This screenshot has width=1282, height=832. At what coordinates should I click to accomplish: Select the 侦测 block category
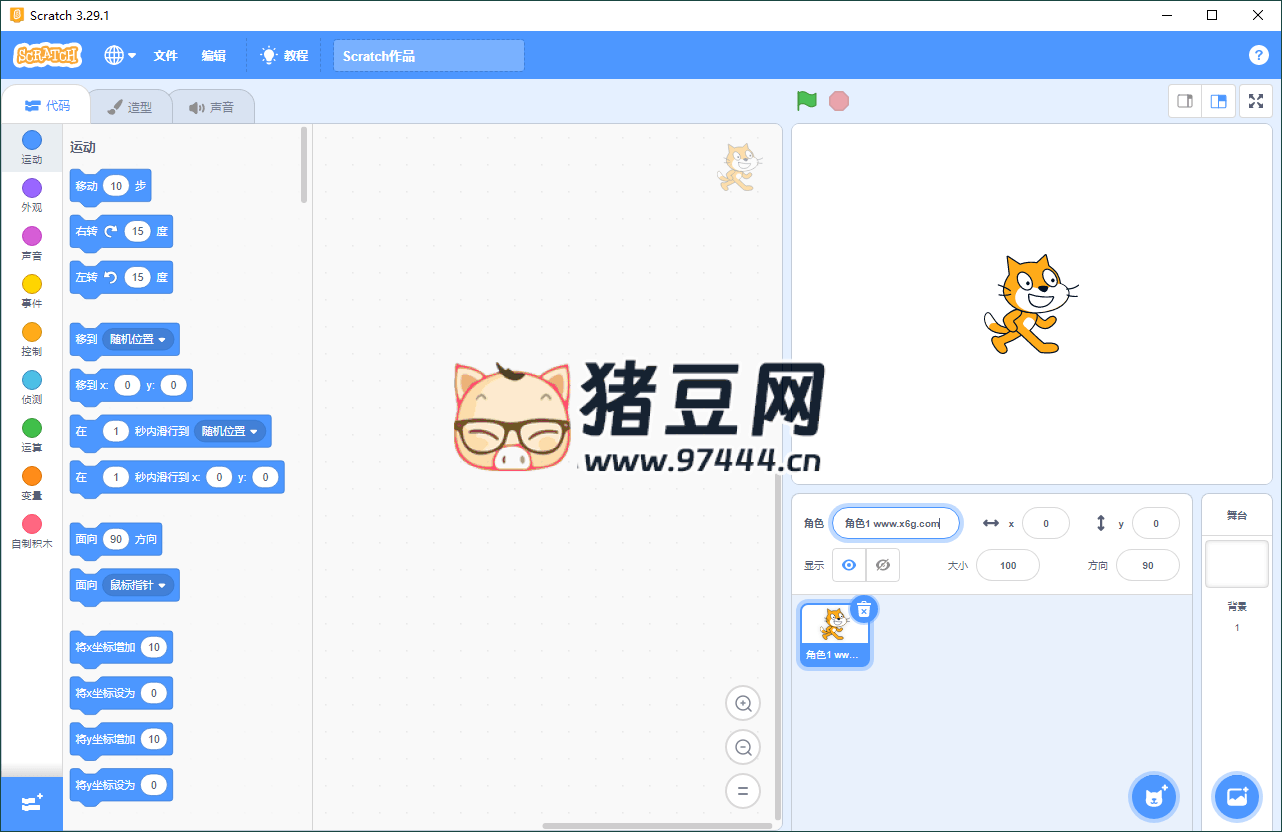coord(32,387)
